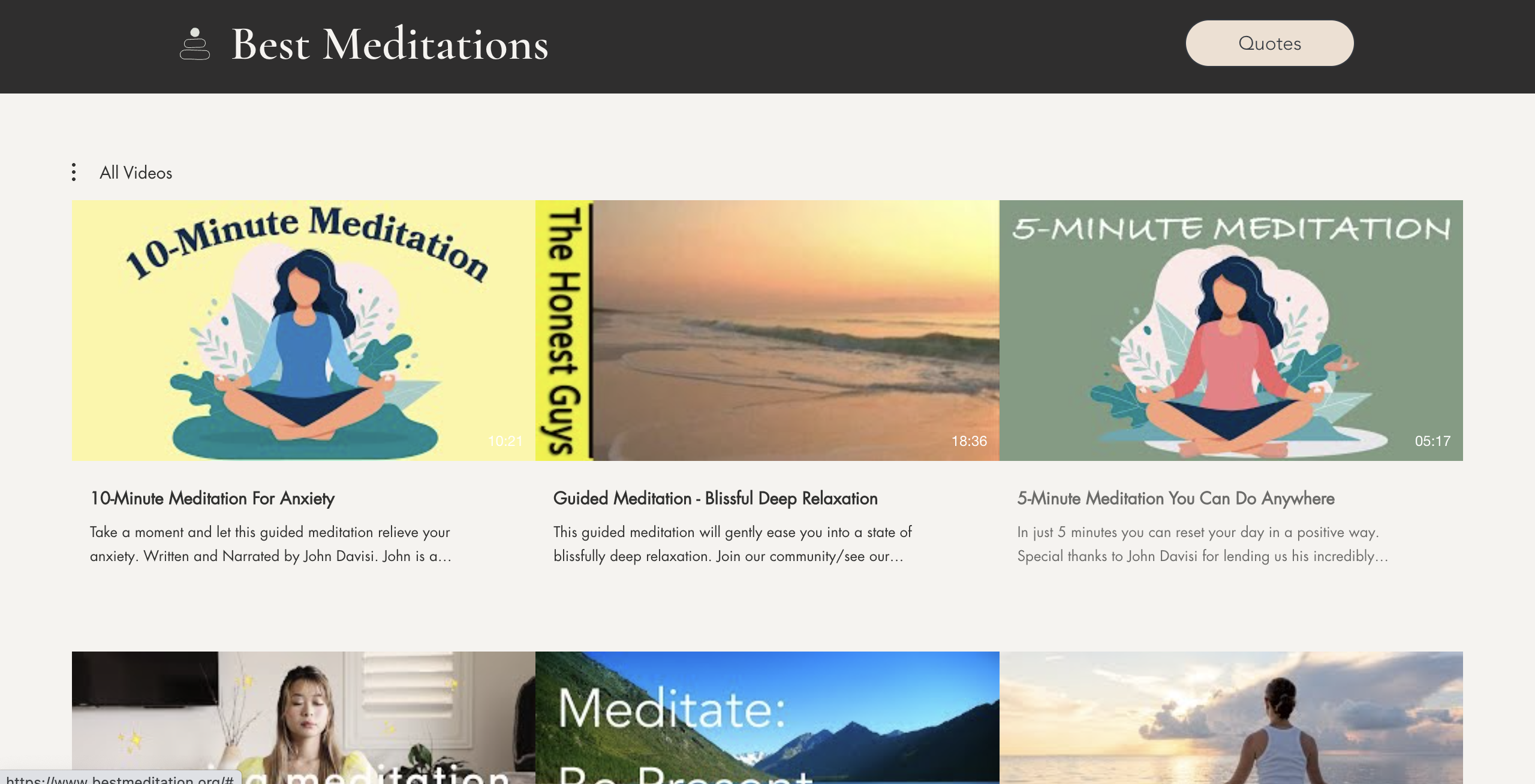1535x784 pixels.
Task: Open title Guided Meditation - Blissful Deep Relaxation
Action: (715, 498)
